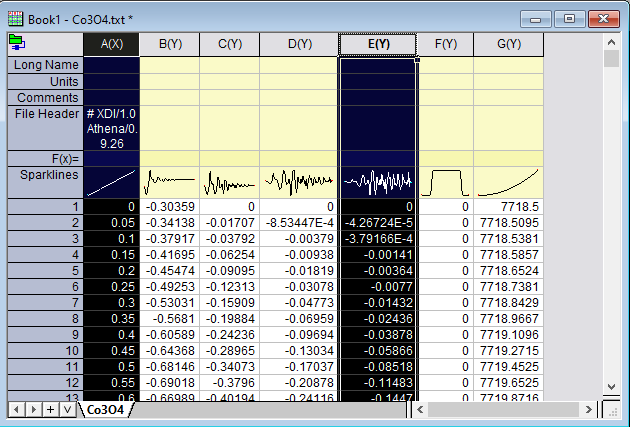
Task: Select column G(Y) header
Action: tap(509, 44)
